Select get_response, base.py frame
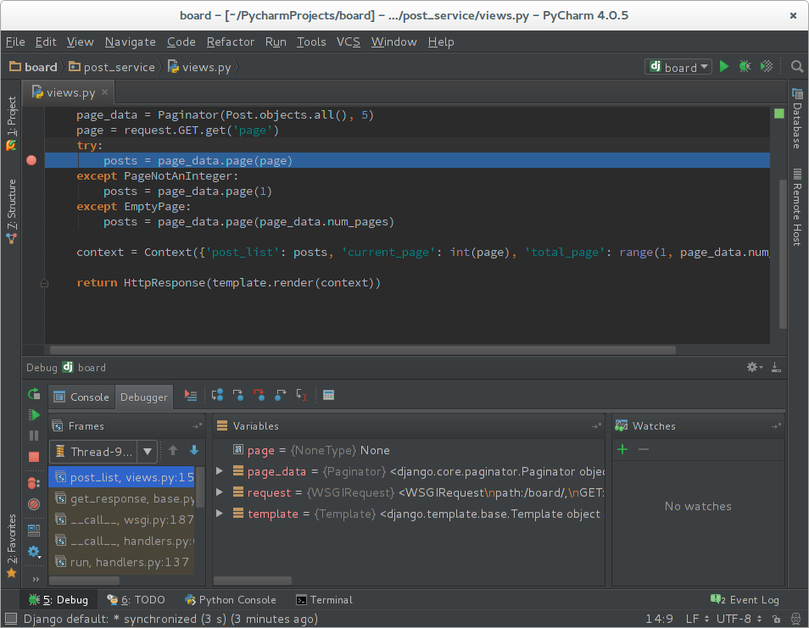 (x=122, y=498)
